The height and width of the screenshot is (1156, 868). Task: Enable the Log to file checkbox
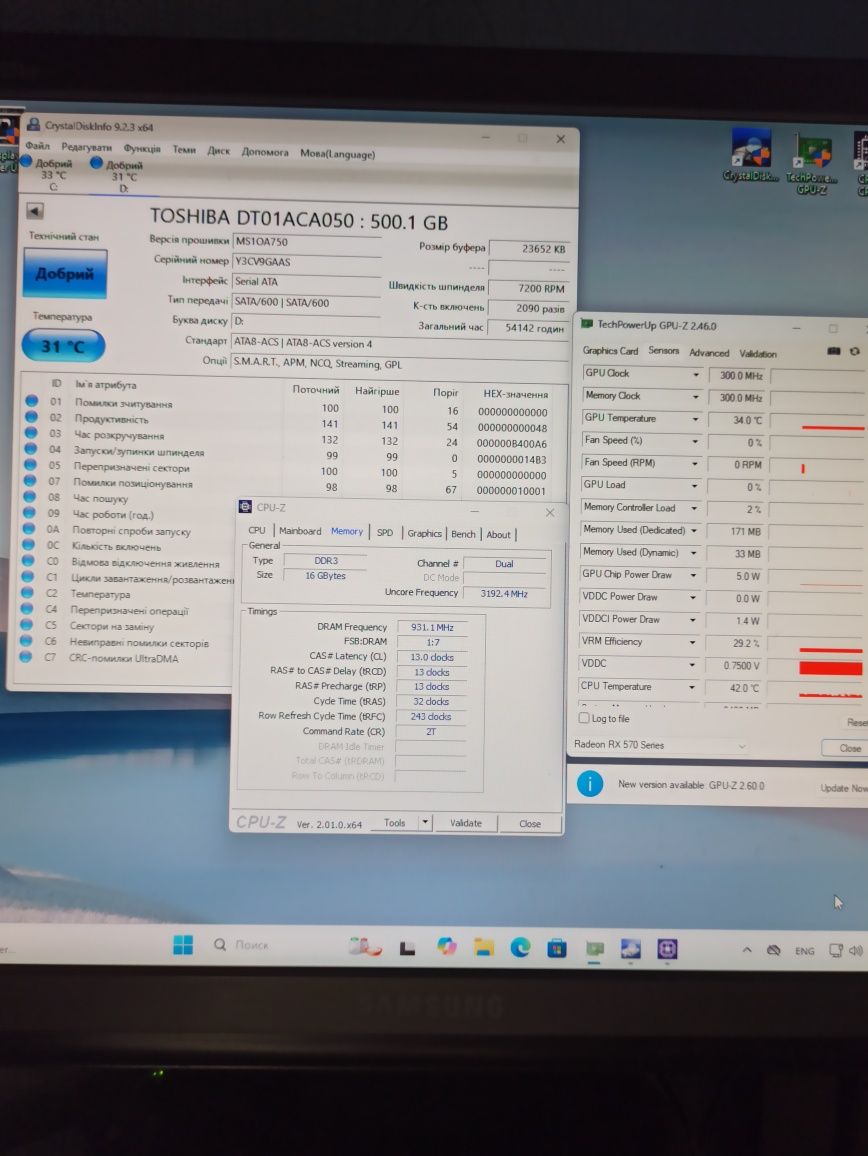click(584, 717)
